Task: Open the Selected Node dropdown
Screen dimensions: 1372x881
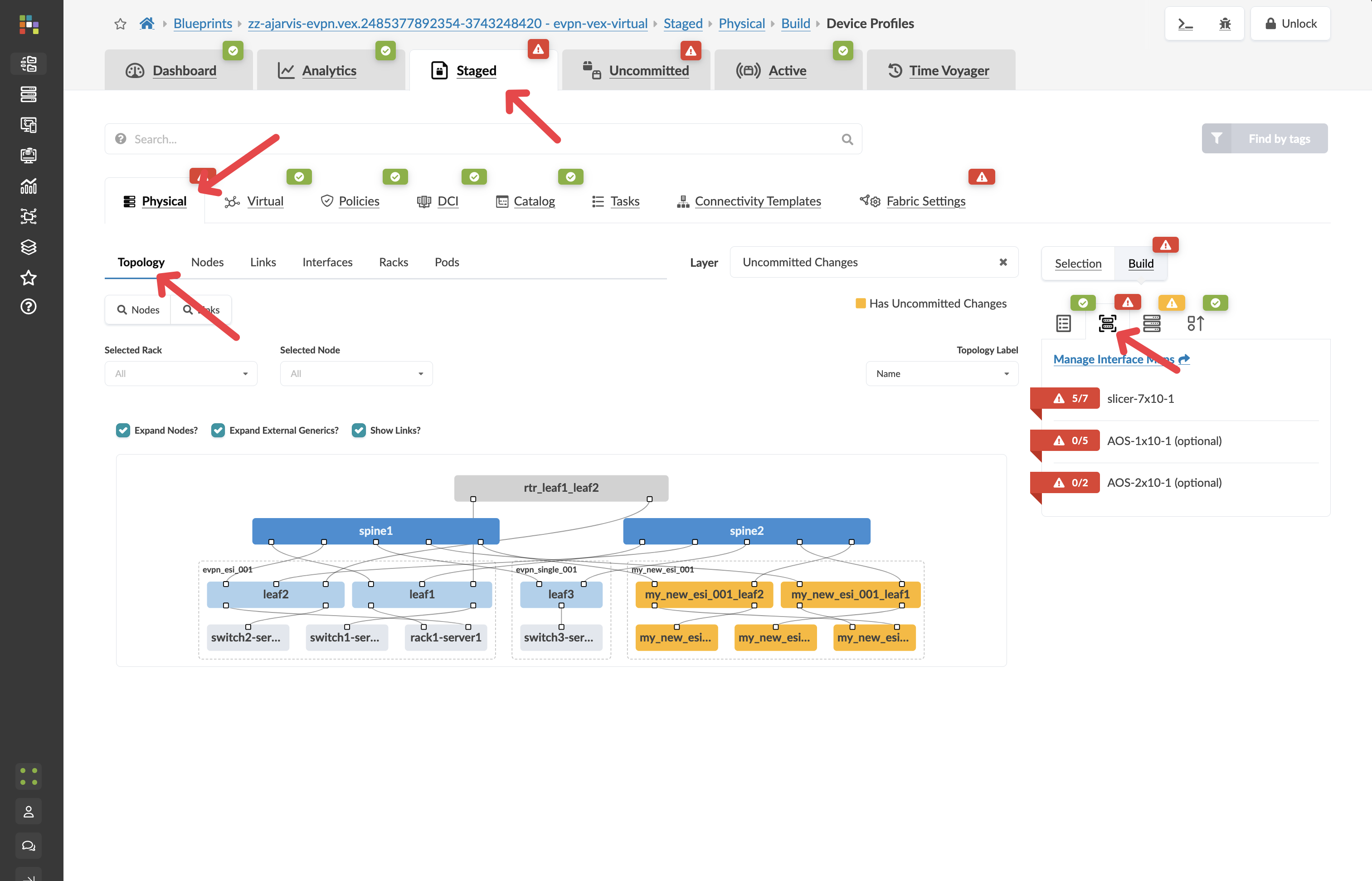Action: (356, 373)
